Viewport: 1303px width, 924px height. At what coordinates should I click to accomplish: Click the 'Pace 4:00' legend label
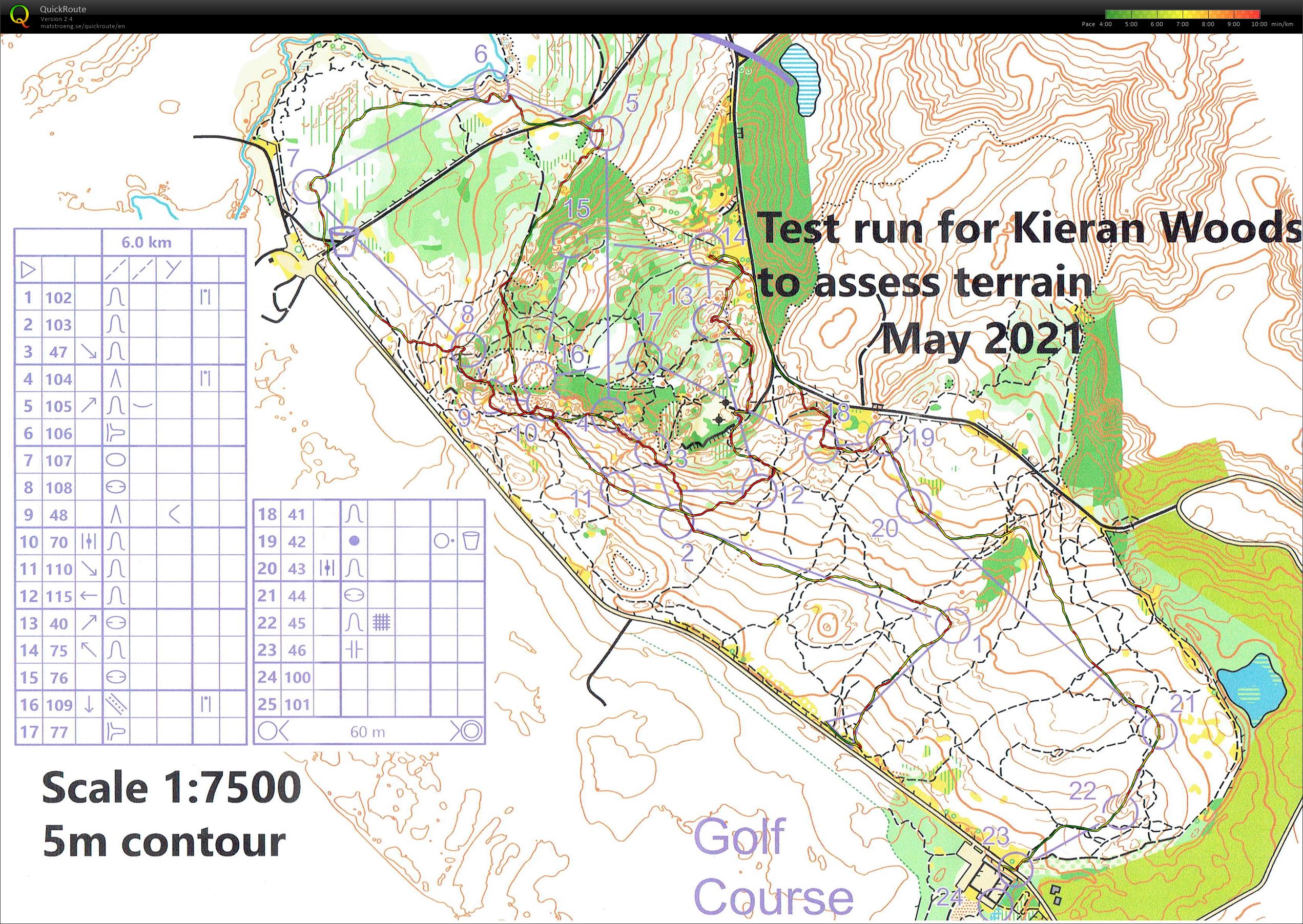click(x=1097, y=24)
